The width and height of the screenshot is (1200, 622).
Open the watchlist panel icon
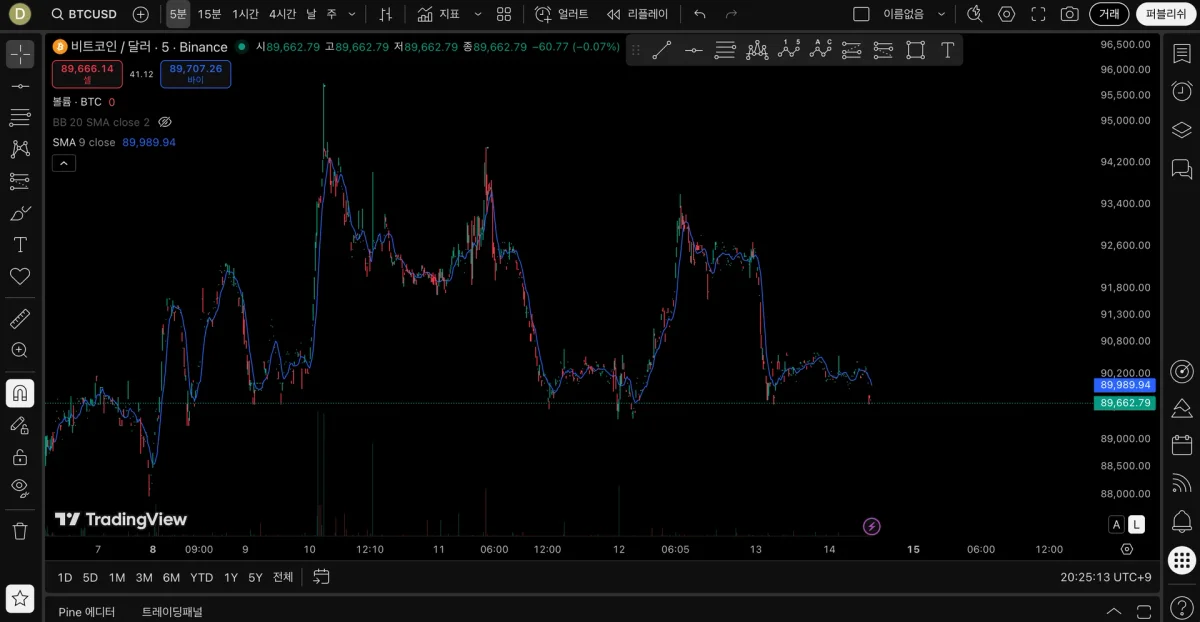click(x=1181, y=53)
